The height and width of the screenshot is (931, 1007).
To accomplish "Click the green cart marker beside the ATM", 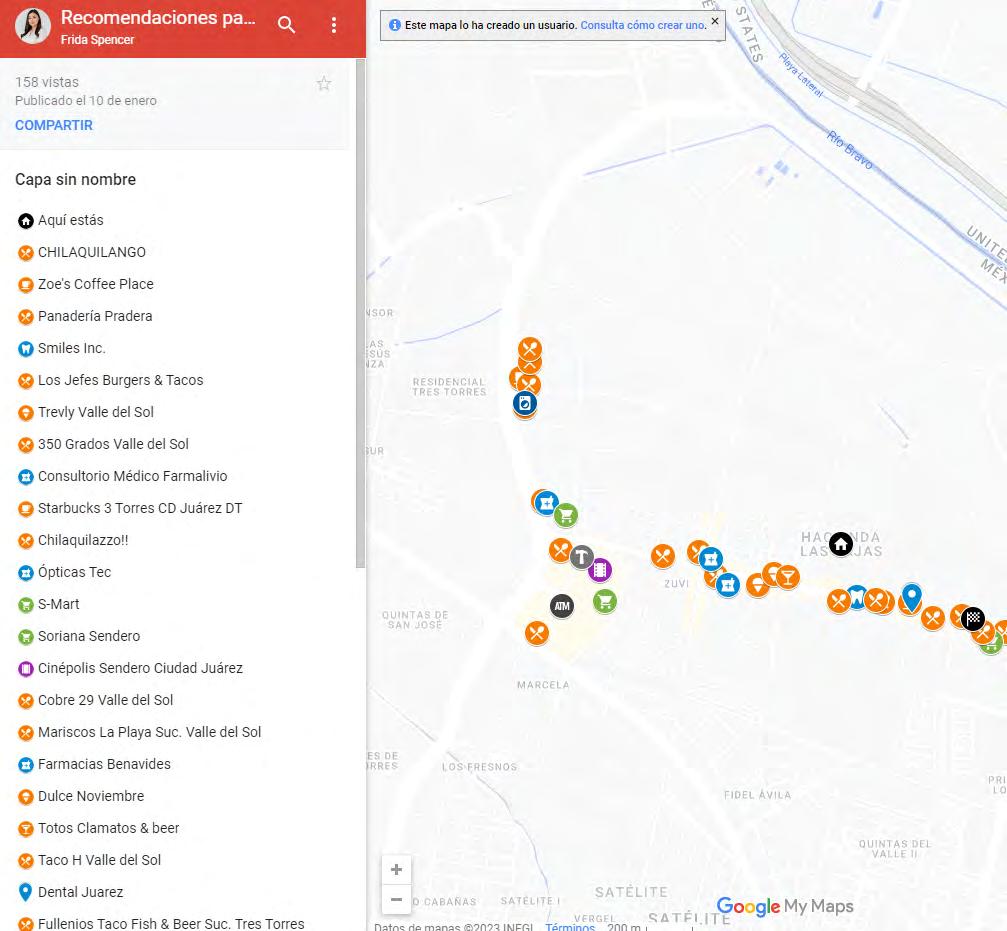I will [x=605, y=602].
